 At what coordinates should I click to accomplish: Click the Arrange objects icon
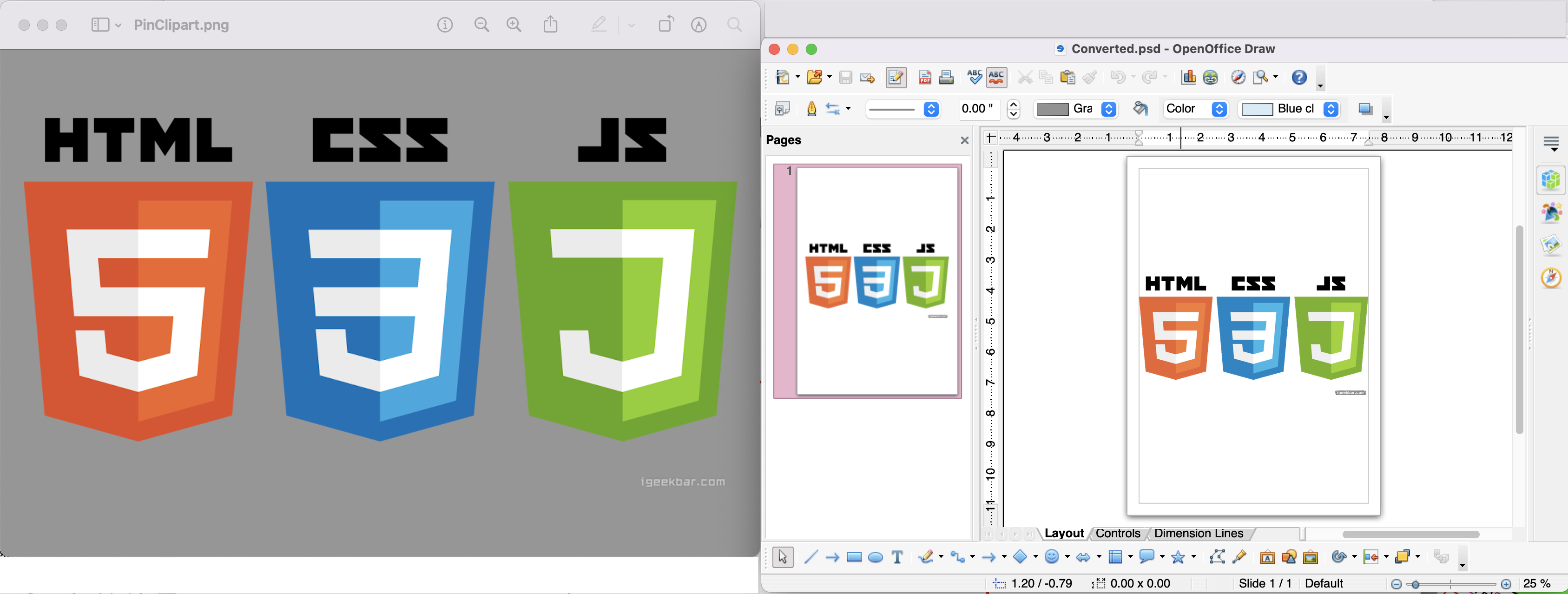point(1403,556)
